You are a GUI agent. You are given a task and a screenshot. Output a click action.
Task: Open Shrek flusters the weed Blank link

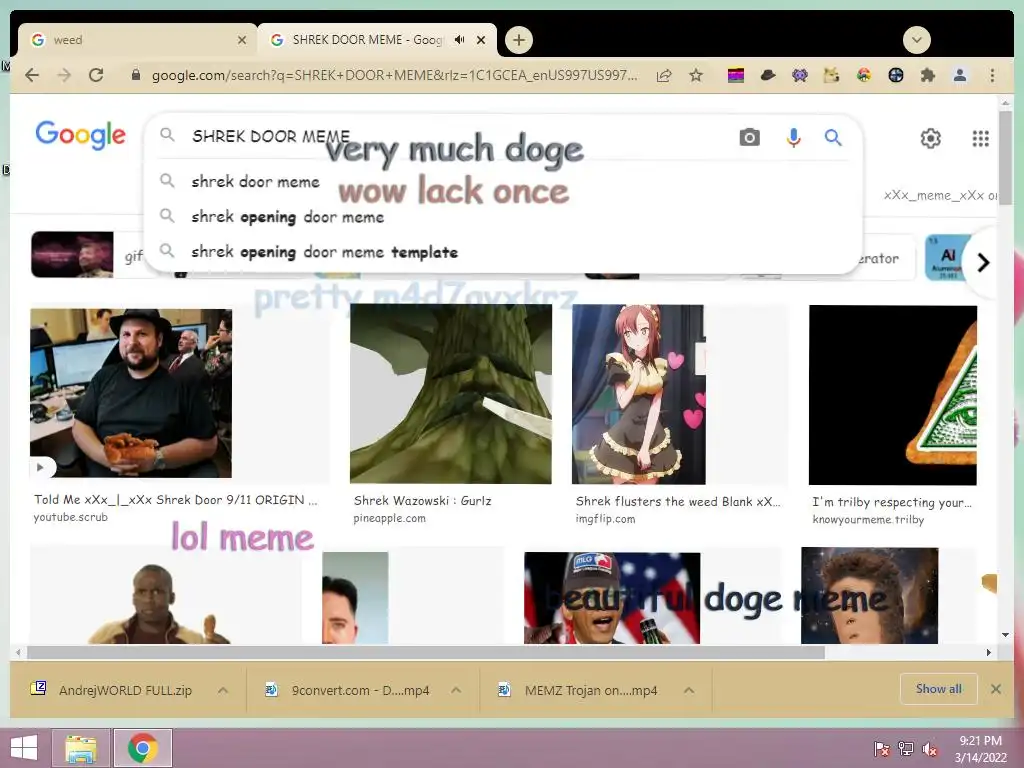point(678,502)
